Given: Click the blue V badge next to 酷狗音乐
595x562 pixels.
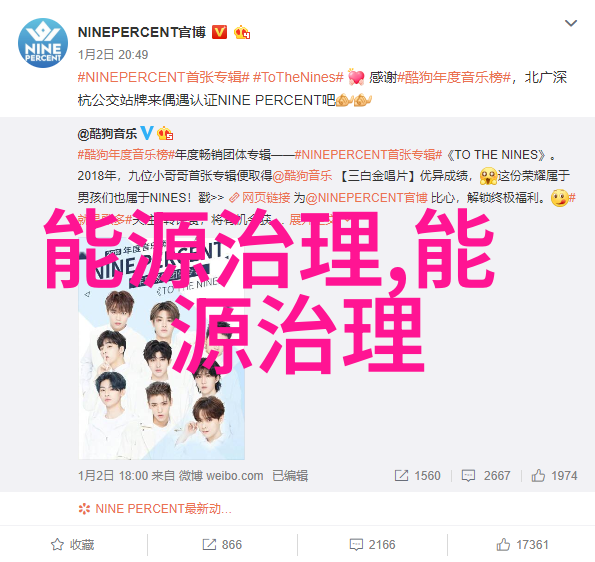Looking at the screenshot, I should pyautogui.click(x=147, y=133).
